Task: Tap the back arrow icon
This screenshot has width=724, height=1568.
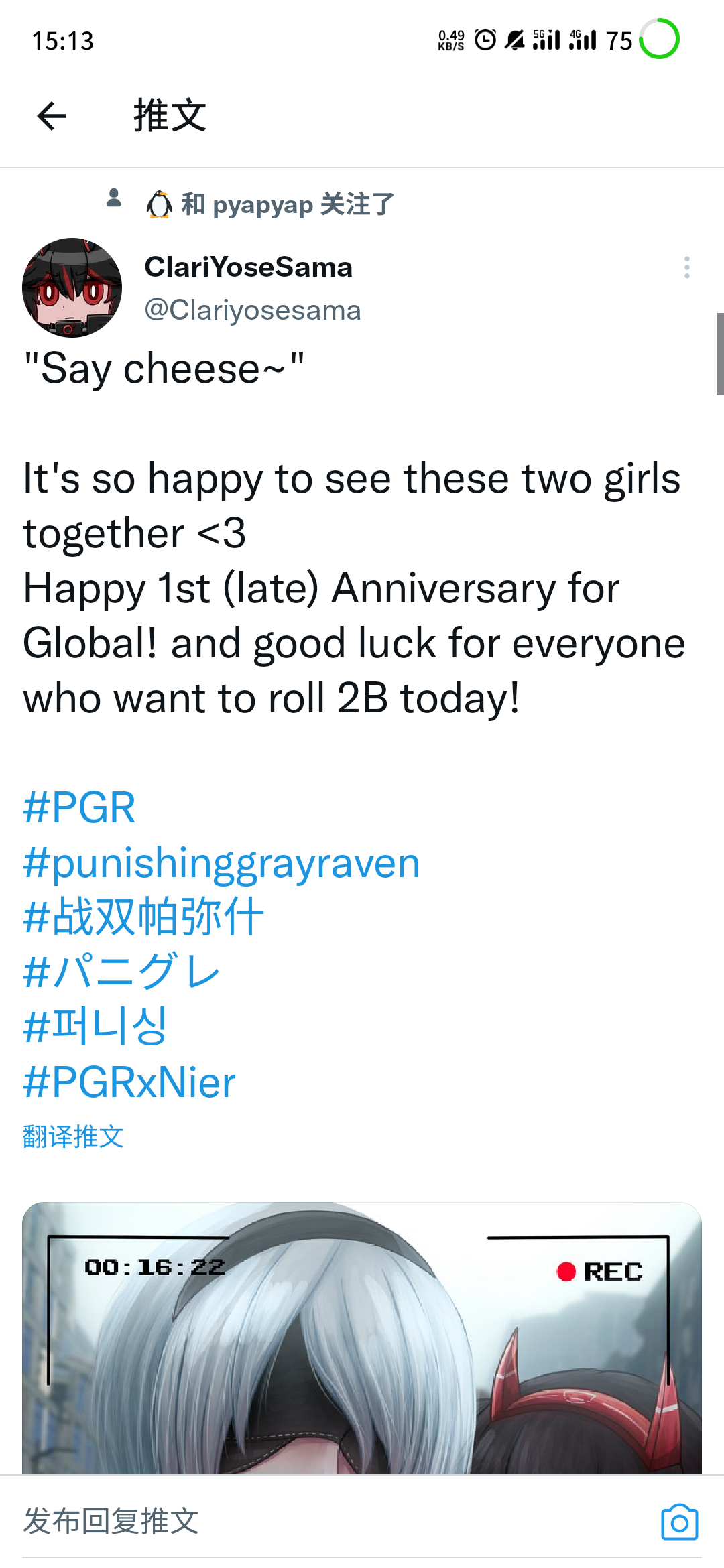Action: tap(52, 116)
